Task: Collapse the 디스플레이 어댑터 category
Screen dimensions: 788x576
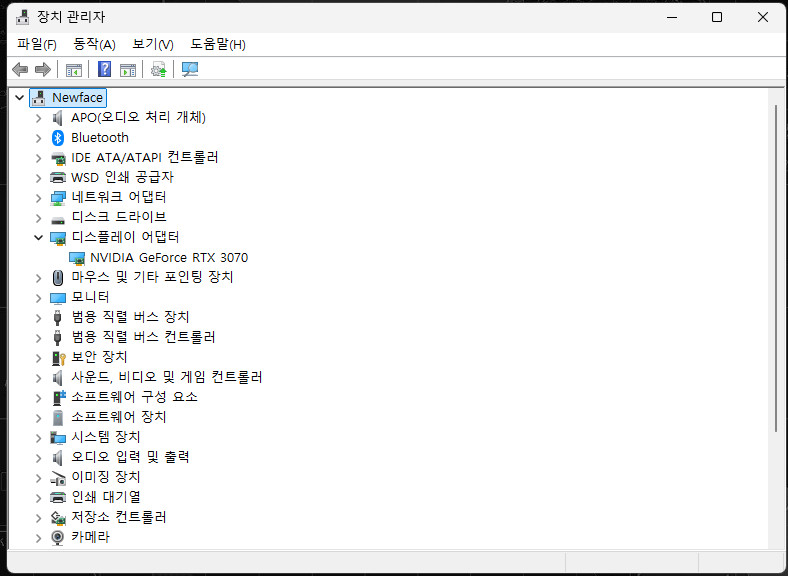Action: [x=38, y=237]
